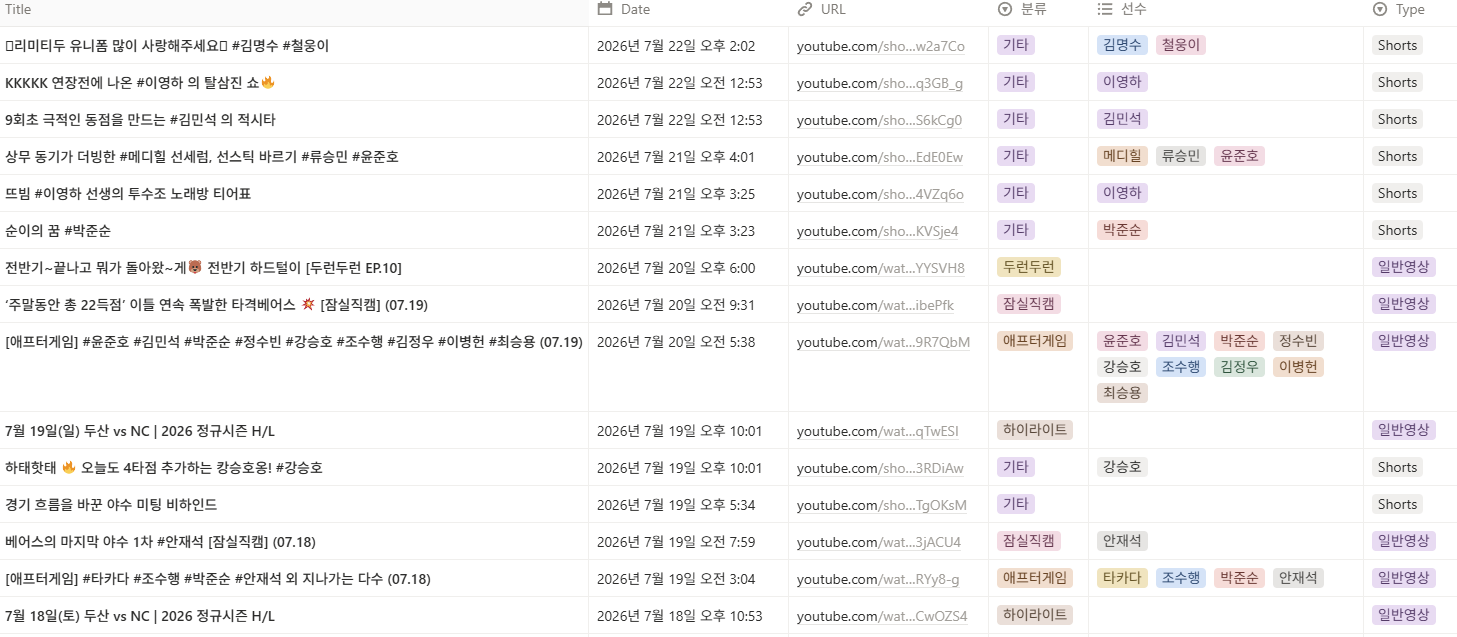
Task: Click the link icon in the URL header
Action: [x=805, y=9]
